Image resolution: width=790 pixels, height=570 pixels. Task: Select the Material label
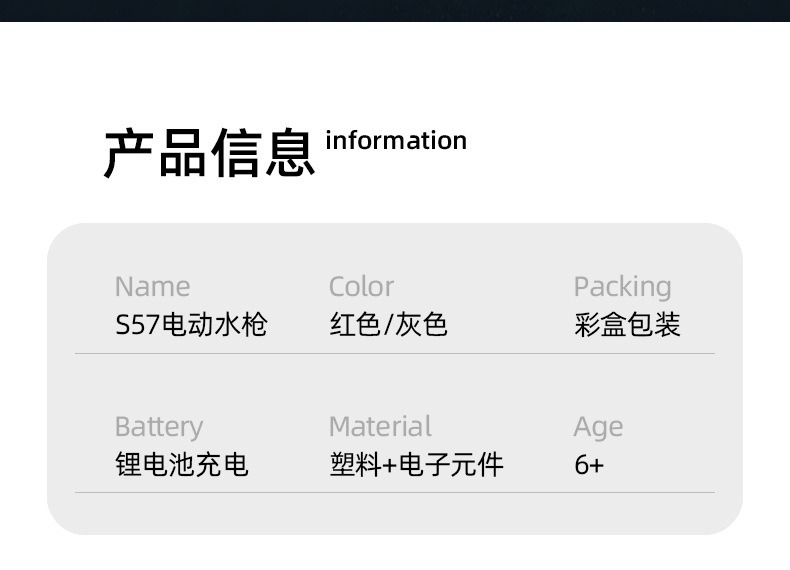[x=380, y=426]
